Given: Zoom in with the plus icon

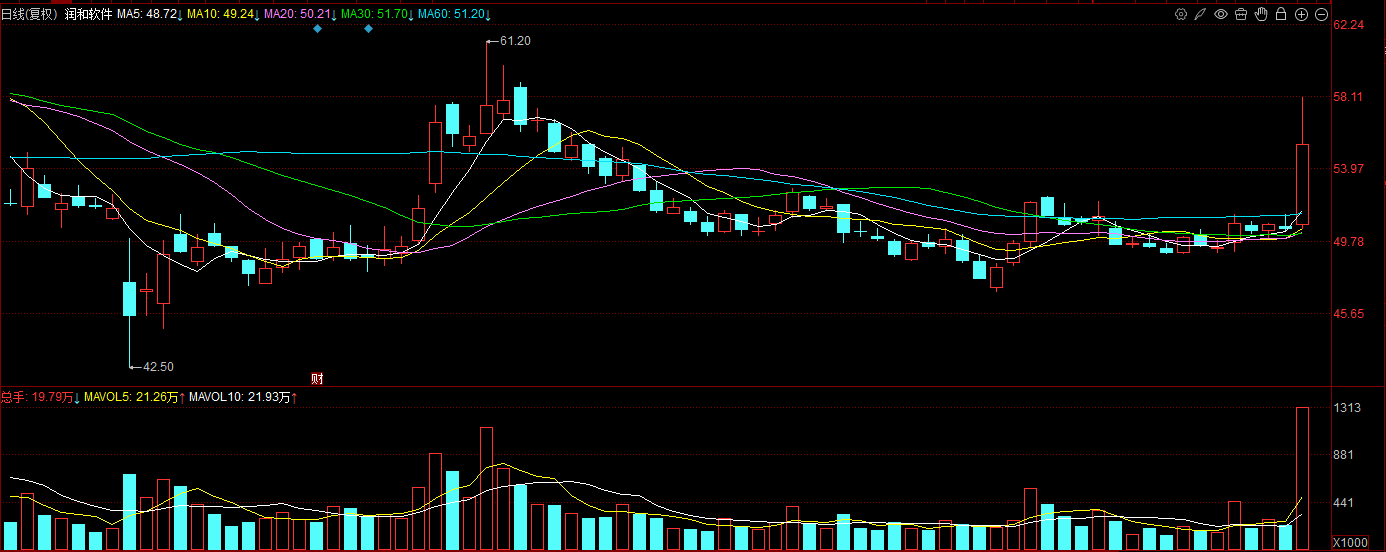Looking at the screenshot, I should (1301, 14).
